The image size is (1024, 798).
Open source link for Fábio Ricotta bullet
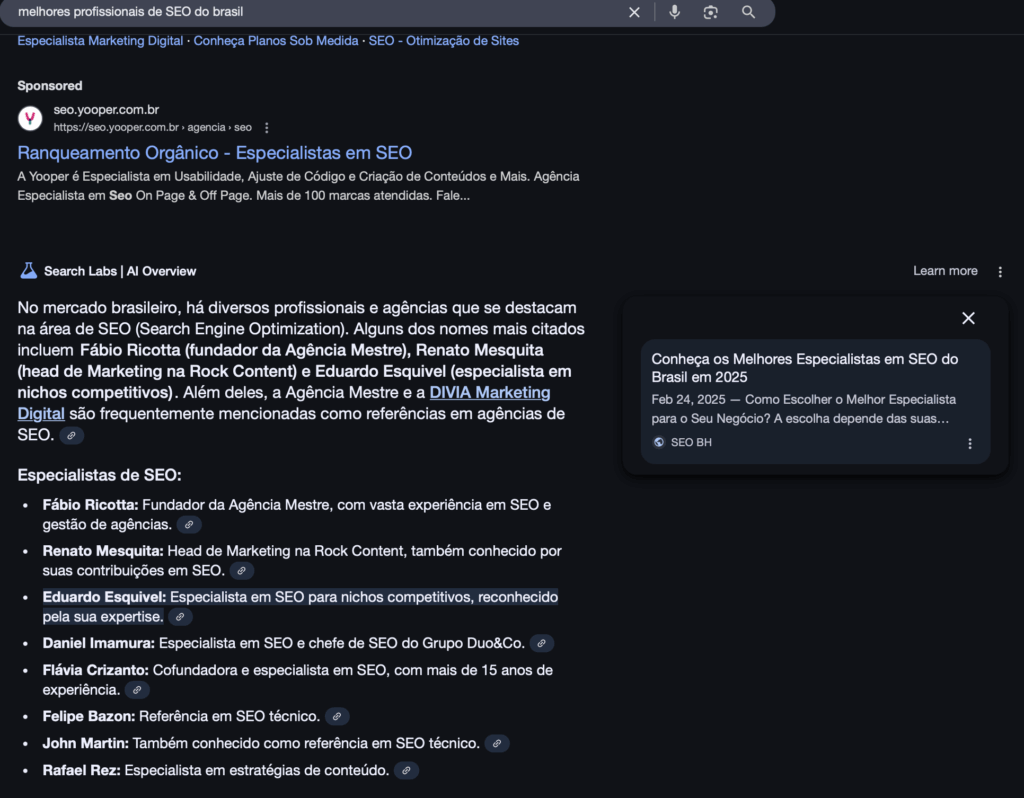click(x=189, y=525)
